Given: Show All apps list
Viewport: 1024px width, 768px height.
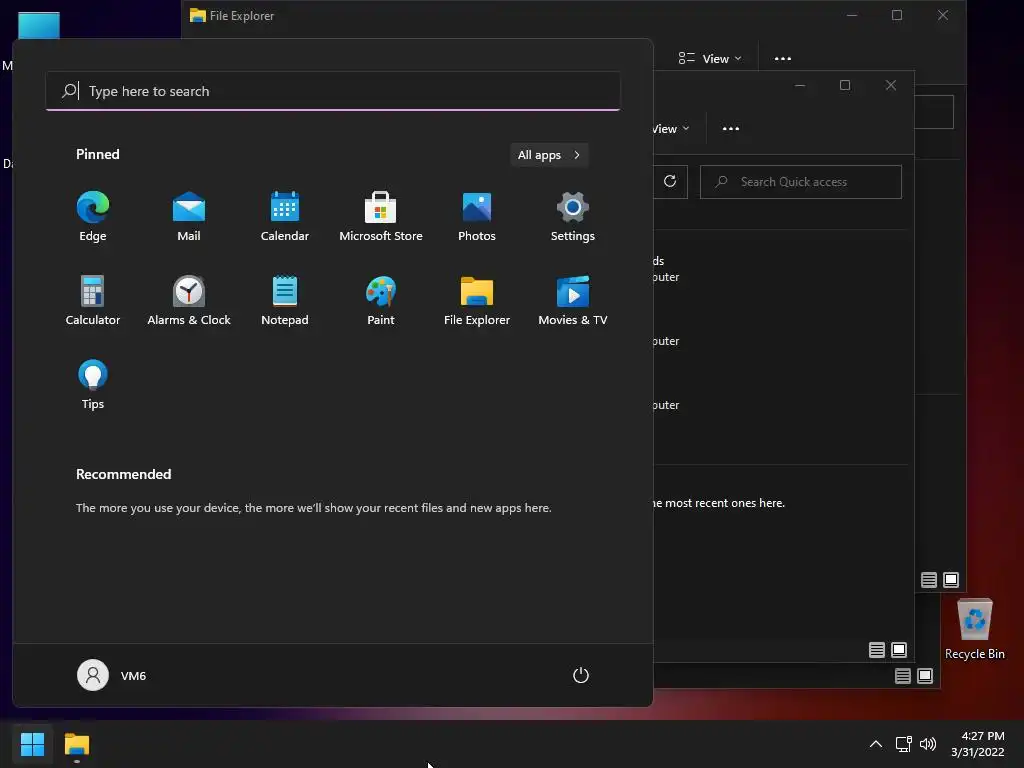Looking at the screenshot, I should 549,155.
